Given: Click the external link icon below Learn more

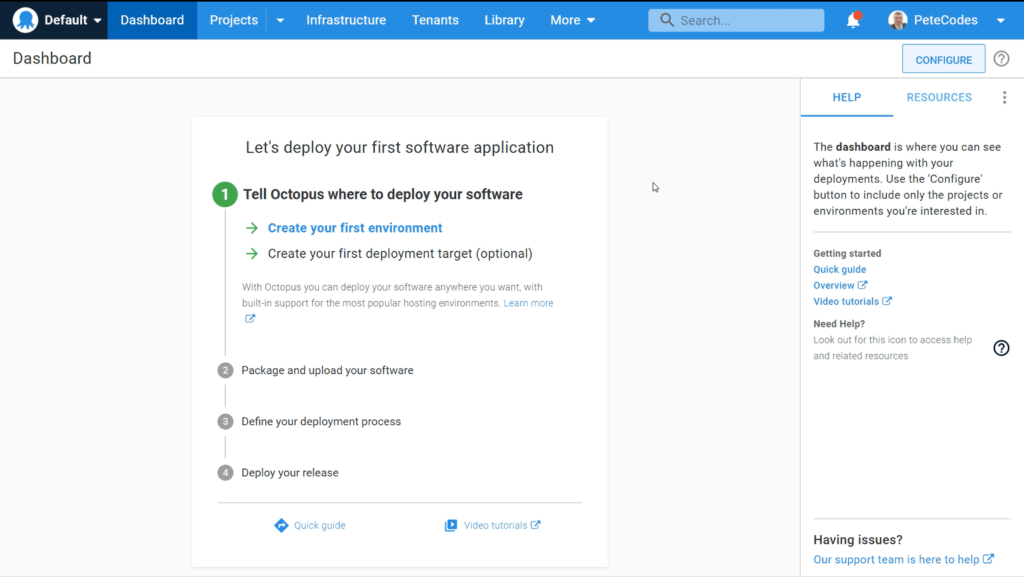Looking at the screenshot, I should point(250,319).
